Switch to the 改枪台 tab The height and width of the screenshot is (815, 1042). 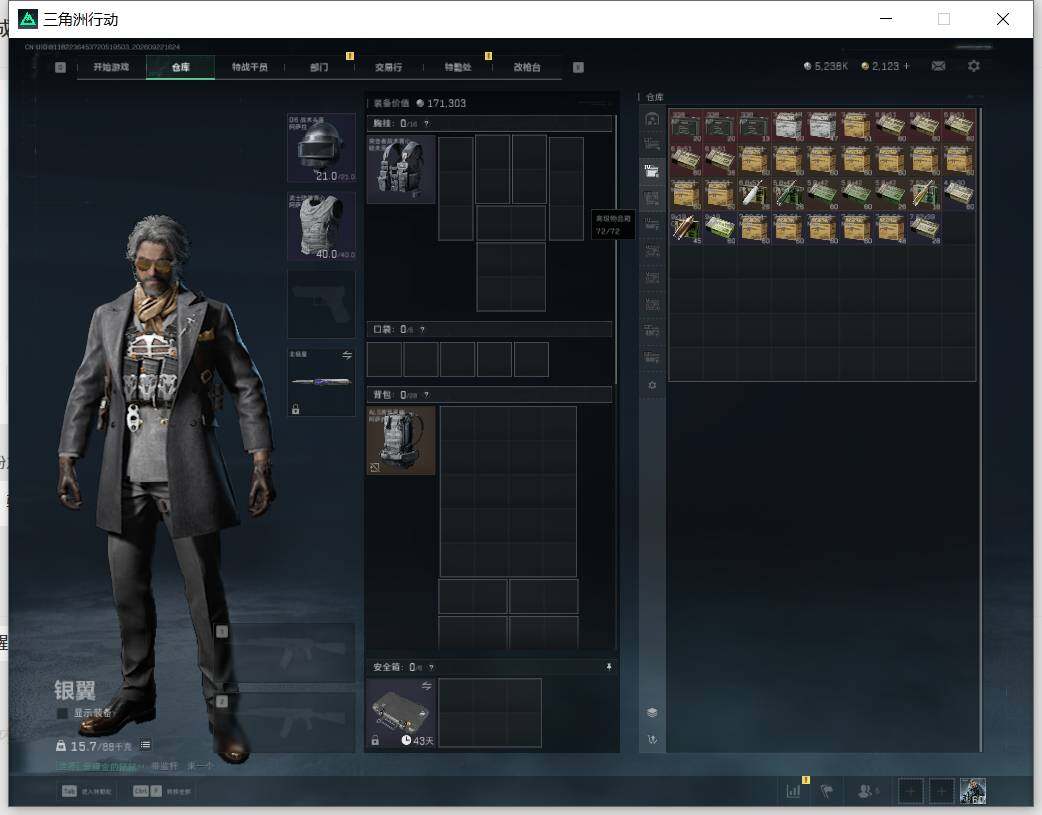click(x=527, y=67)
